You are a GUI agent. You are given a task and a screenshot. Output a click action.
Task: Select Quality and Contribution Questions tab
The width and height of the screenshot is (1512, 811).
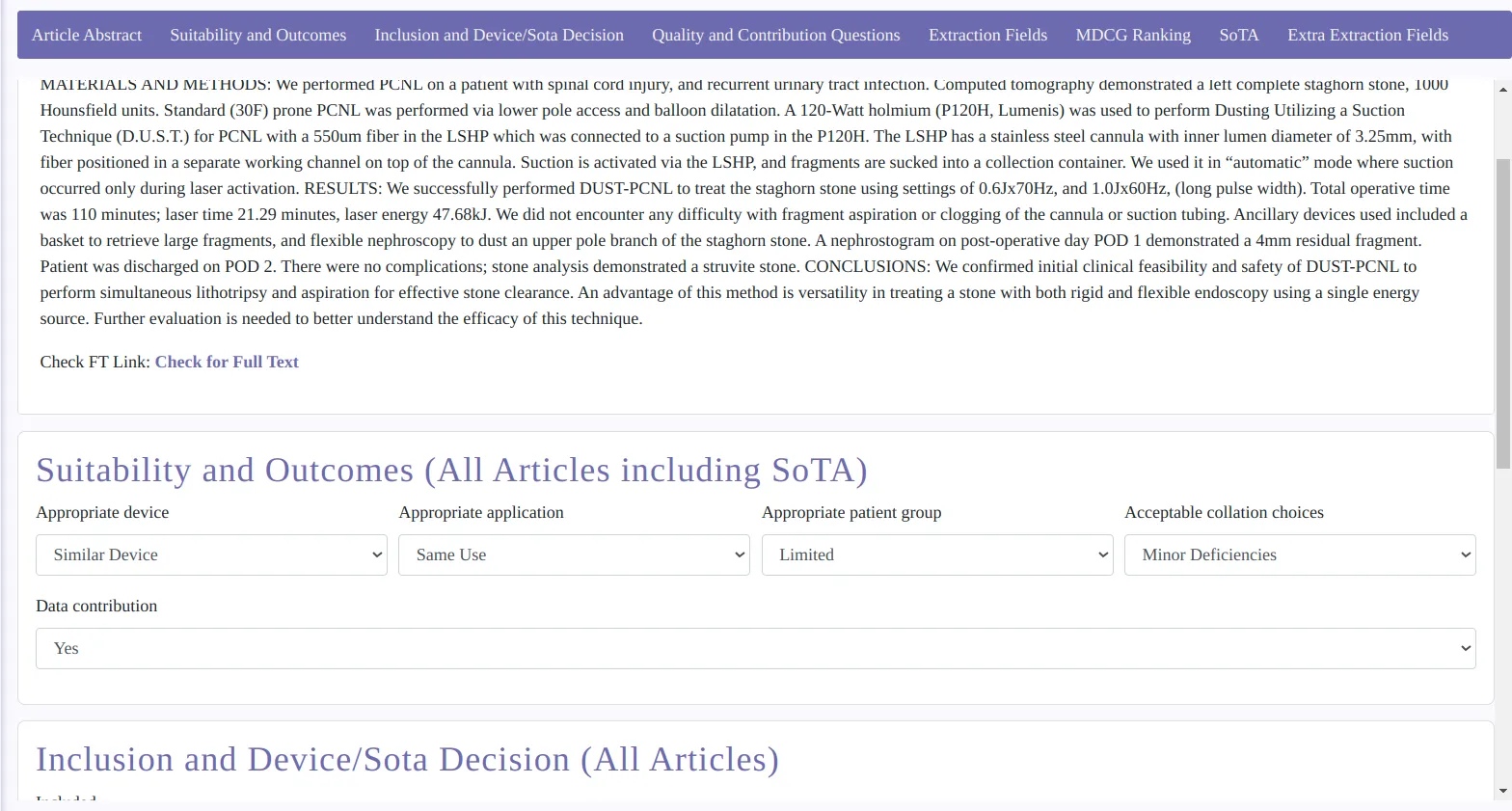775,35
